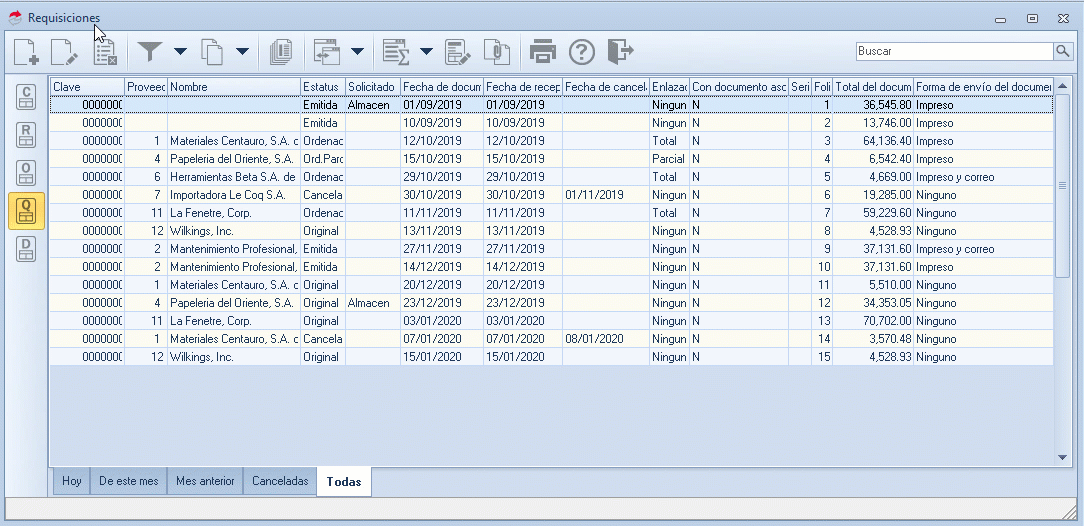The width and height of the screenshot is (1084, 526).
Task: Click the edit document pencil icon
Action: pos(64,51)
